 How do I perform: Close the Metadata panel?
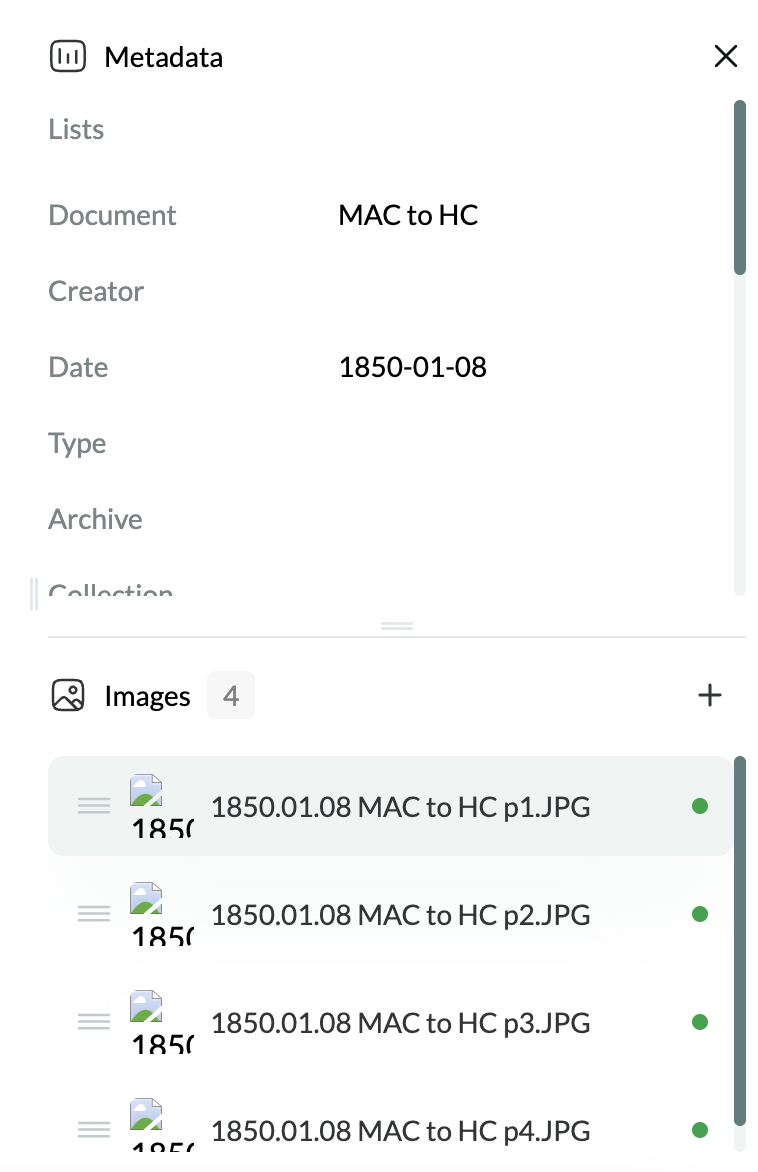(725, 56)
